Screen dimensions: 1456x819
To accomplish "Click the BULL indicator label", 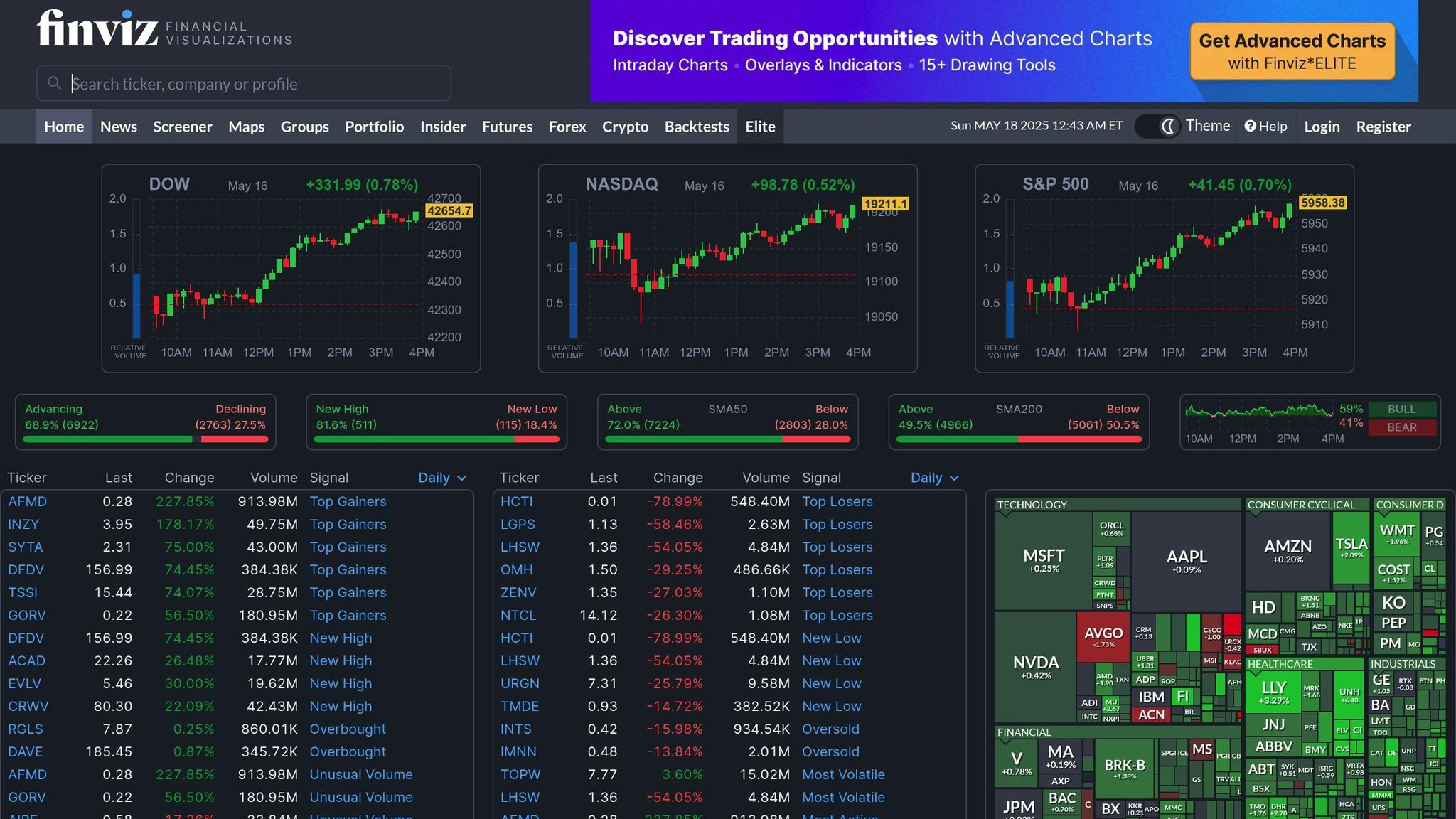I will coord(1402,409).
